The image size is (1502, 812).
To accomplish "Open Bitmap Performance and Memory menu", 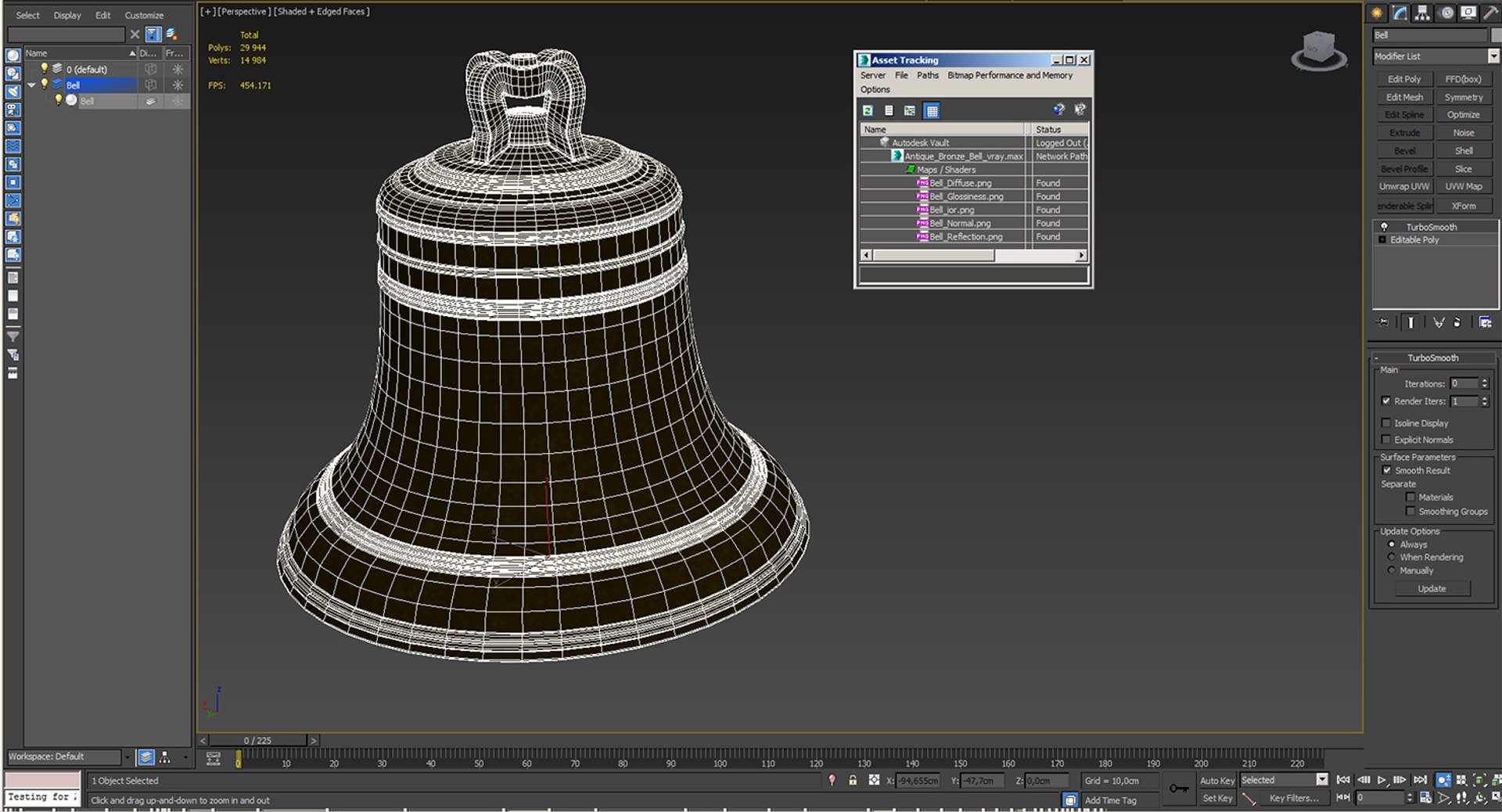I will (1010, 75).
